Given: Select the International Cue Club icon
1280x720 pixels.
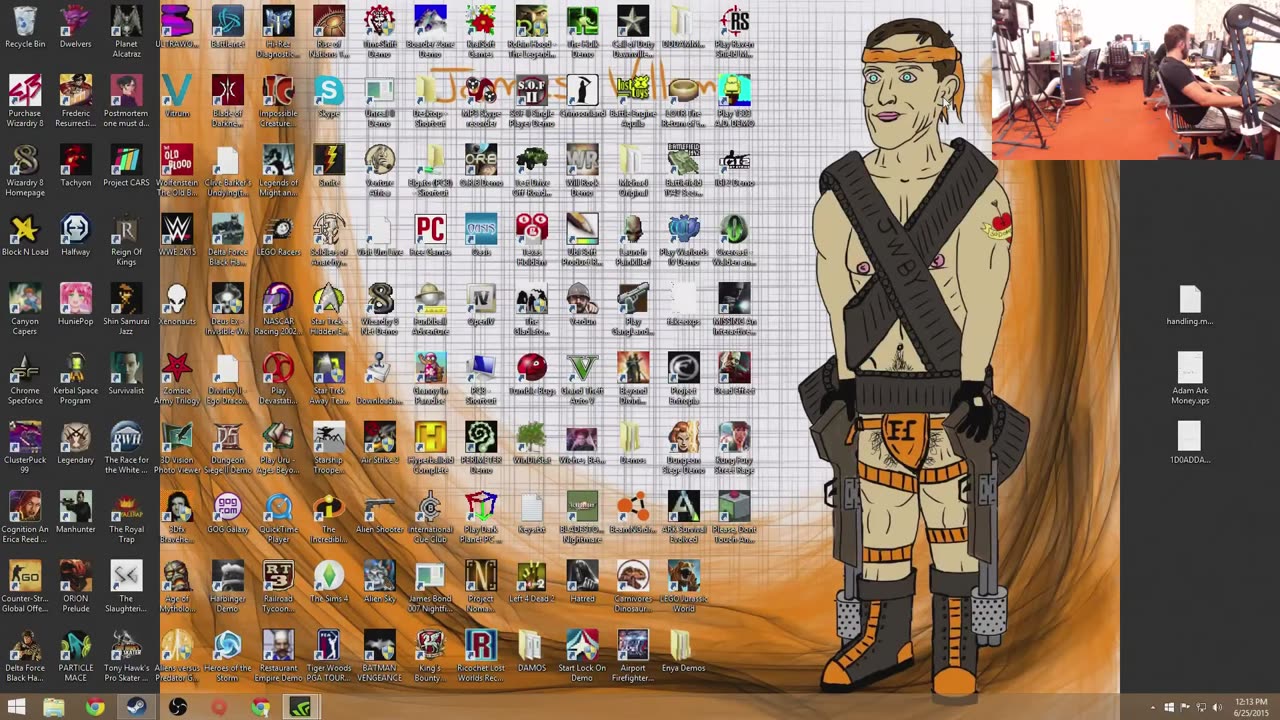Looking at the screenshot, I should coord(430,516).
